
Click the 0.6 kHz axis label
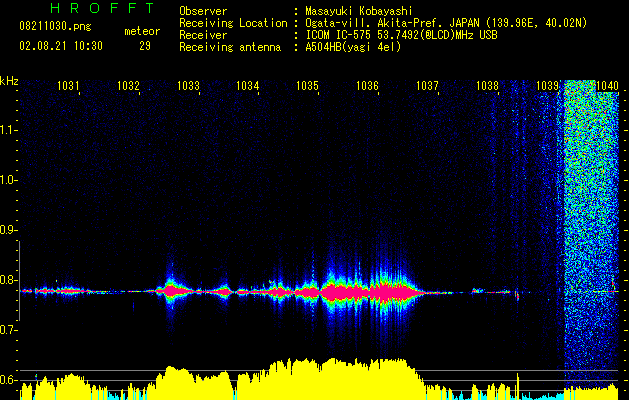tap(7, 380)
